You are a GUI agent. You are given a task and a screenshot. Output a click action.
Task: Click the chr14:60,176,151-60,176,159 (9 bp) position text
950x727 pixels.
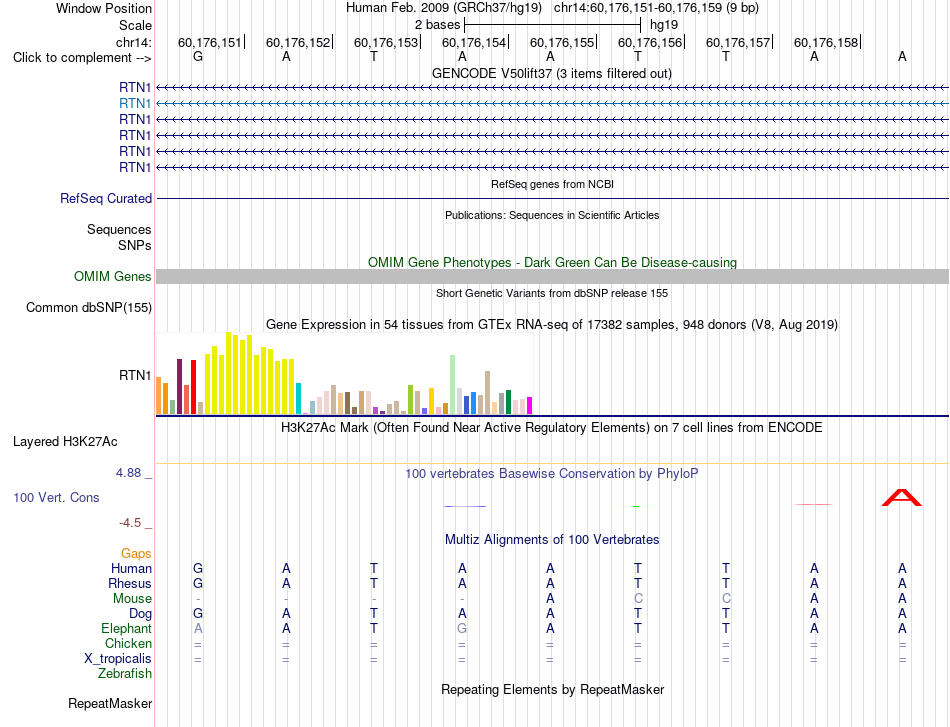tap(656, 8)
